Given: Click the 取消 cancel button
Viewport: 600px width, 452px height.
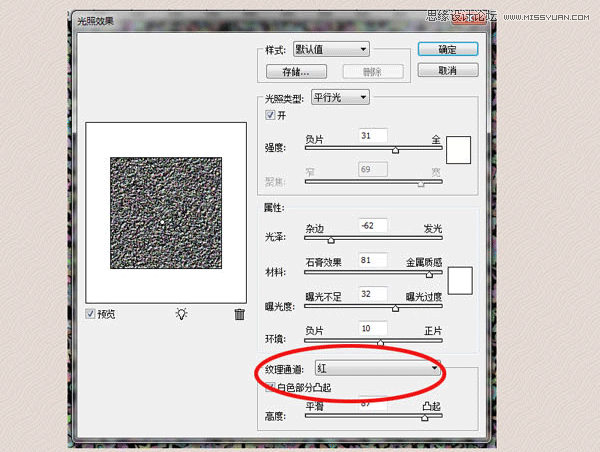Looking at the screenshot, I should point(448,70).
